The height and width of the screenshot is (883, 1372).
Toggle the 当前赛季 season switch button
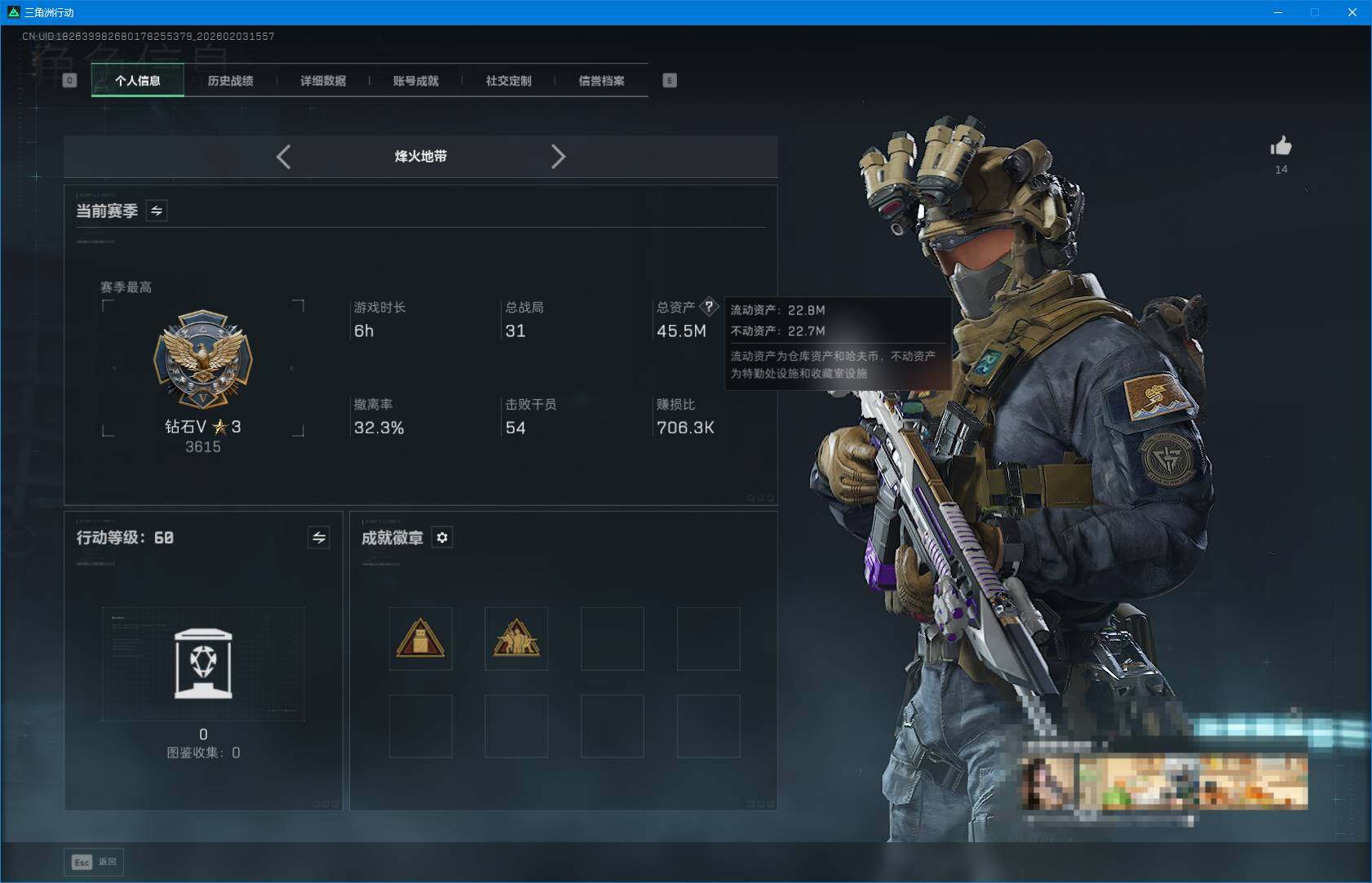pos(157,211)
